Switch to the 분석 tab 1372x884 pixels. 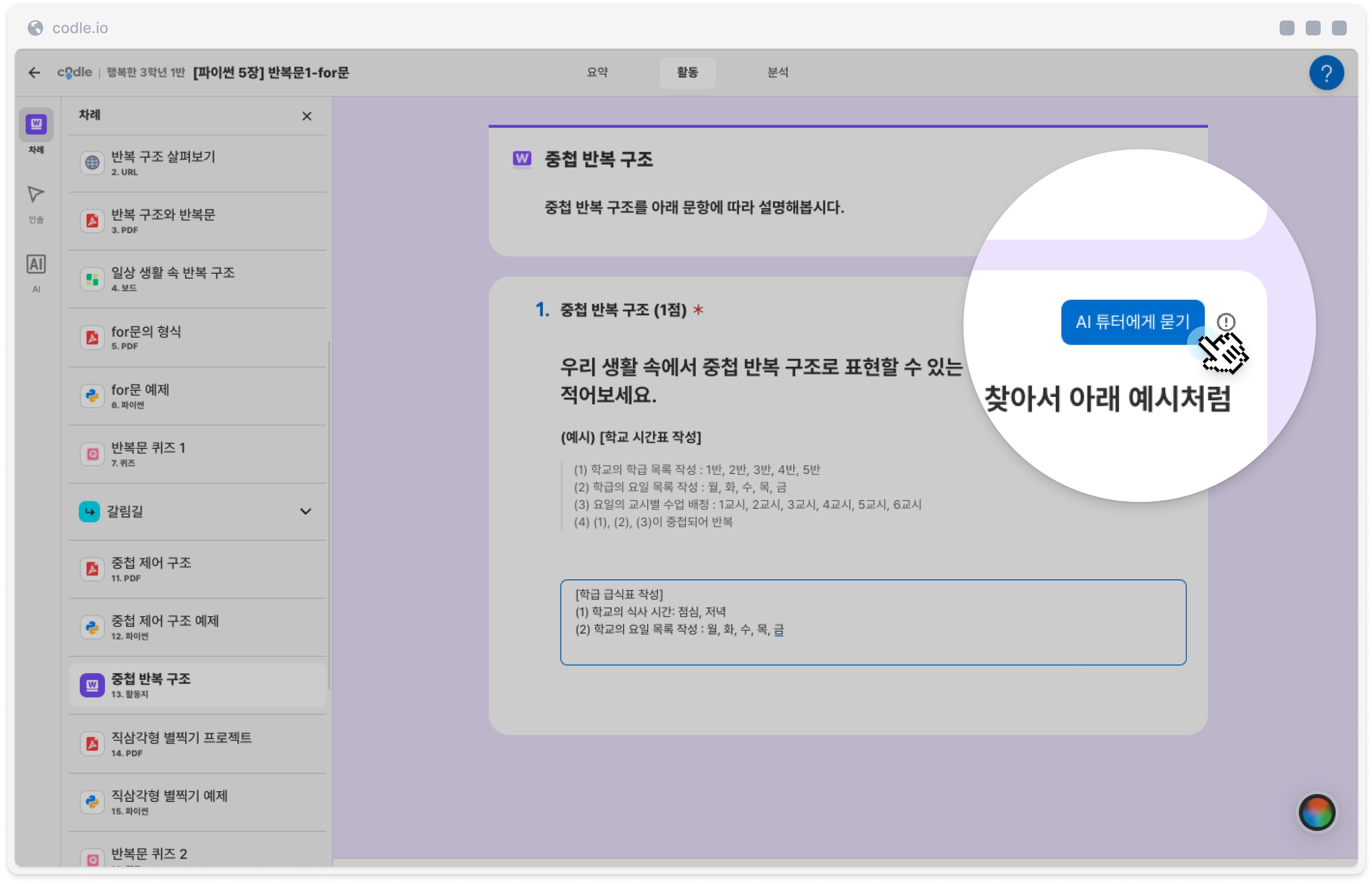[777, 72]
